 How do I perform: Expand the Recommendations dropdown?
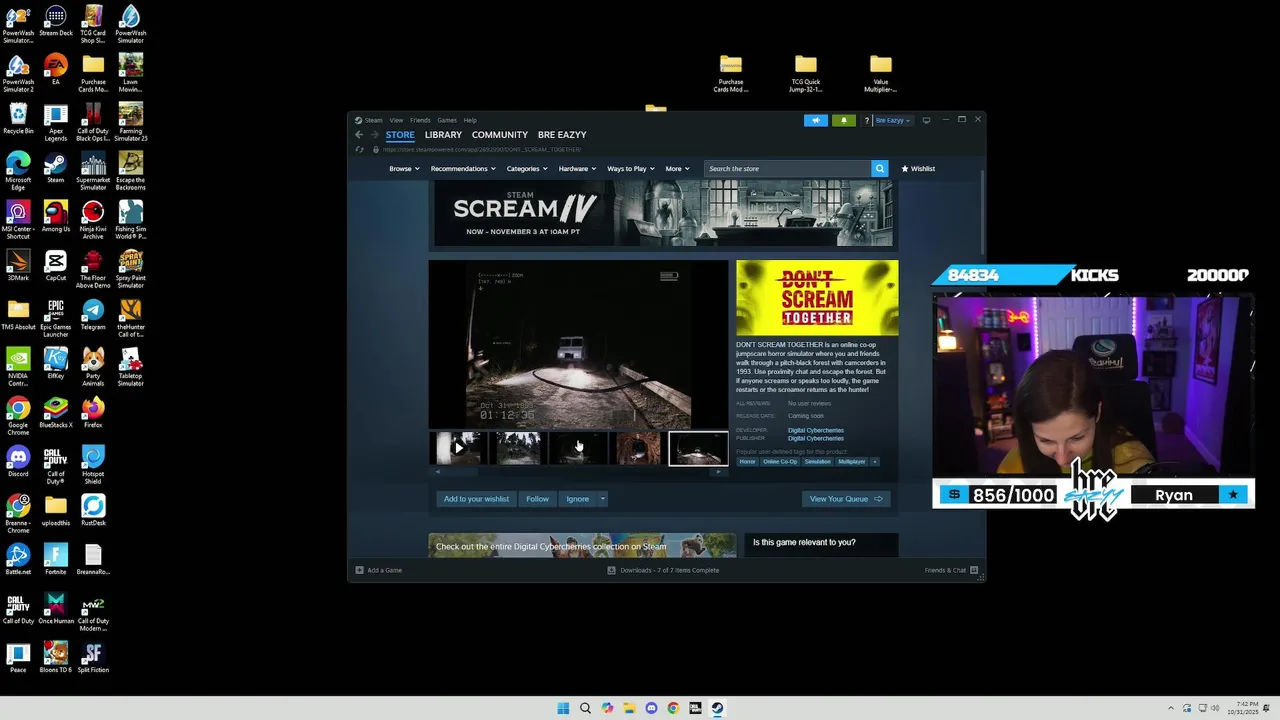click(463, 169)
